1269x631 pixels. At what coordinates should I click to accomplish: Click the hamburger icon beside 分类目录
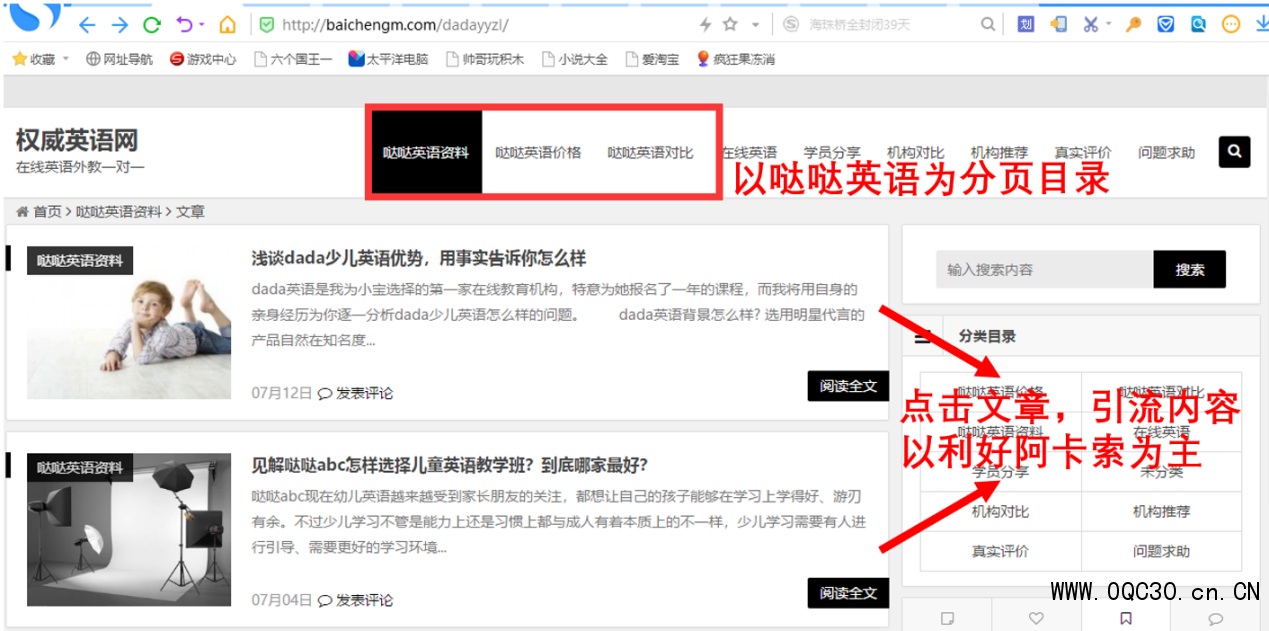pyautogui.click(x=923, y=337)
